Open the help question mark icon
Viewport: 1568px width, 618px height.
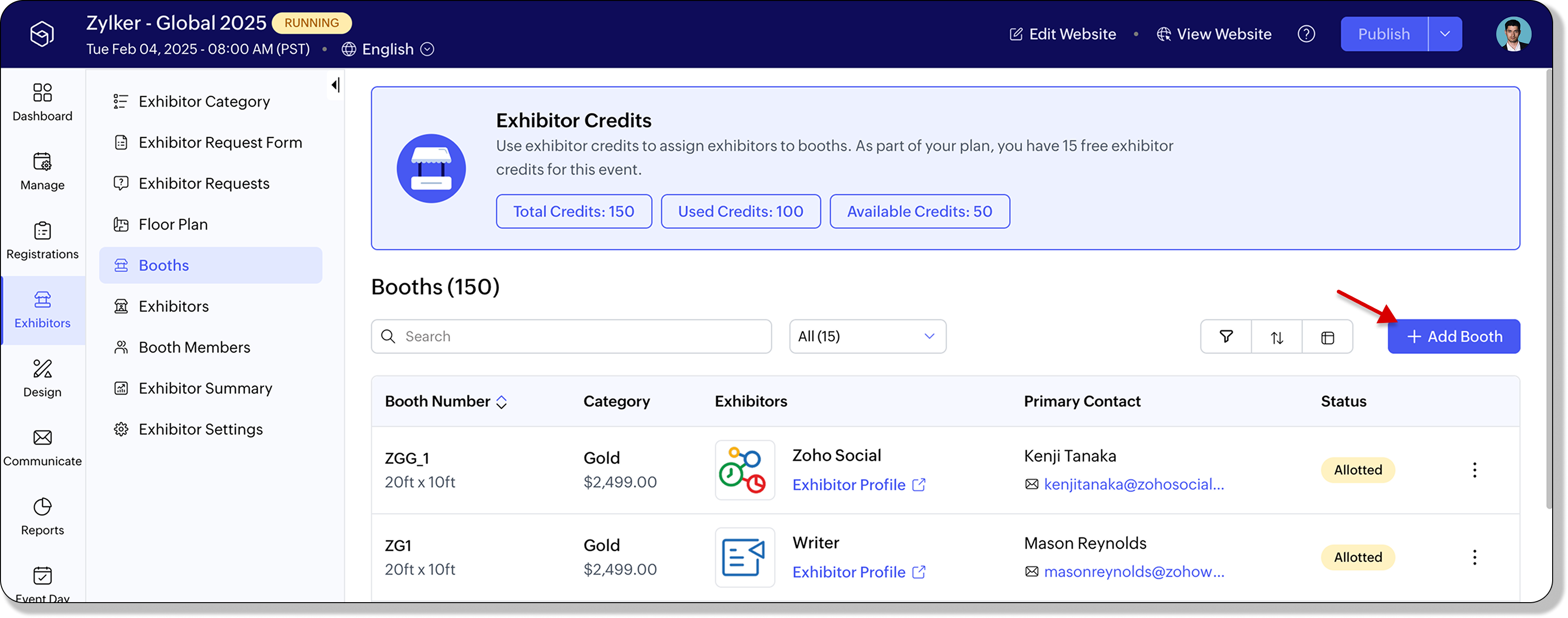[1306, 34]
